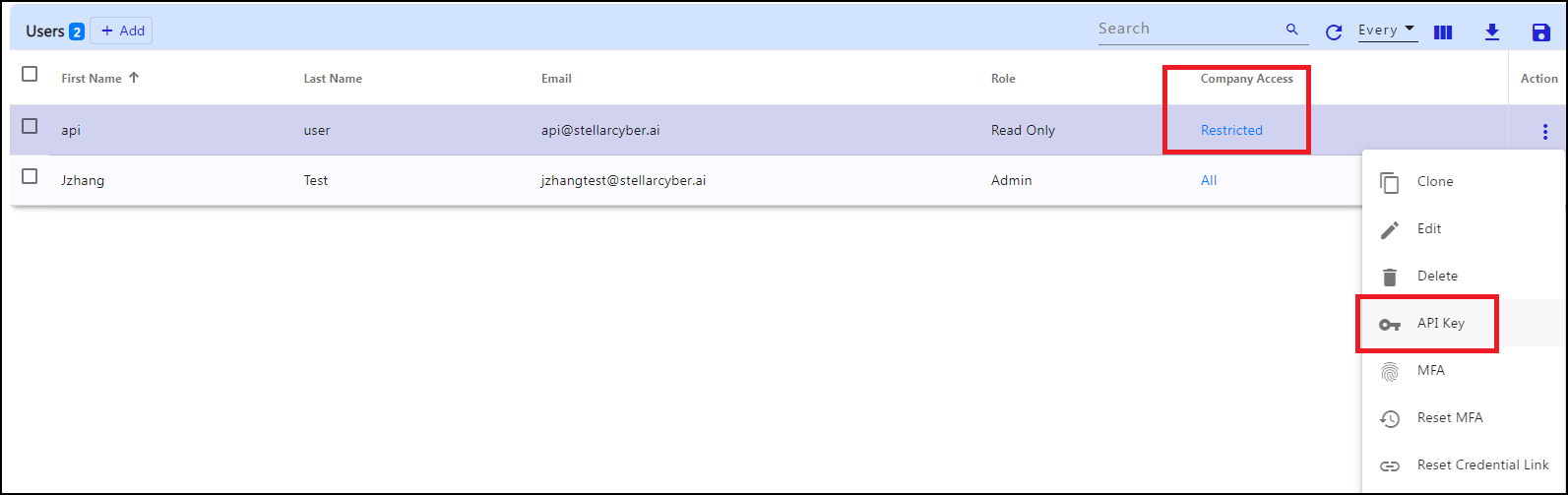Click the search magnifier icon
Image resolution: width=1568 pixels, height=495 pixels.
click(x=1292, y=30)
